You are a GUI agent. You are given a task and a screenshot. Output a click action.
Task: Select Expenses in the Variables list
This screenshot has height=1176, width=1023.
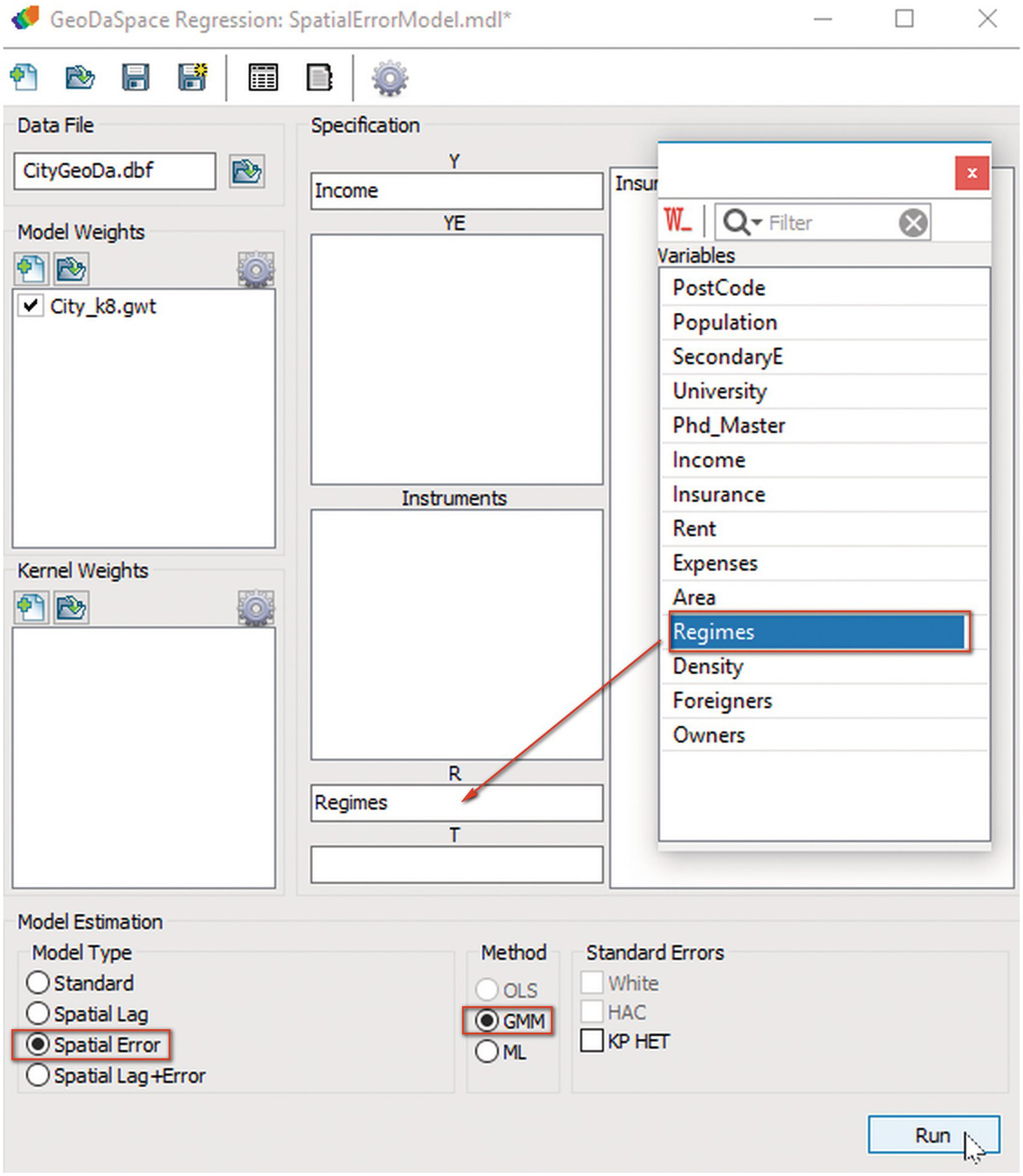(x=825, y=563)
